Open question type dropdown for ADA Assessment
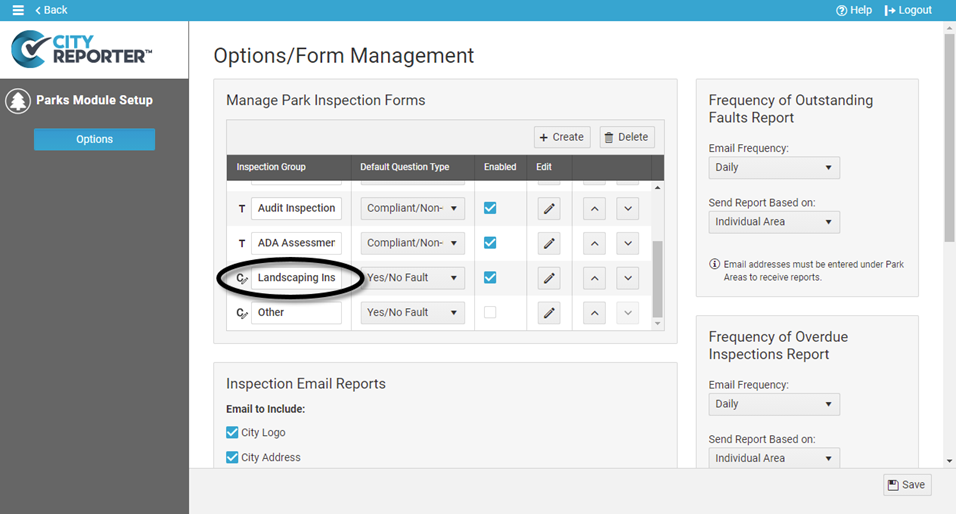Screen dimensions: 956x514 point(413,243)
